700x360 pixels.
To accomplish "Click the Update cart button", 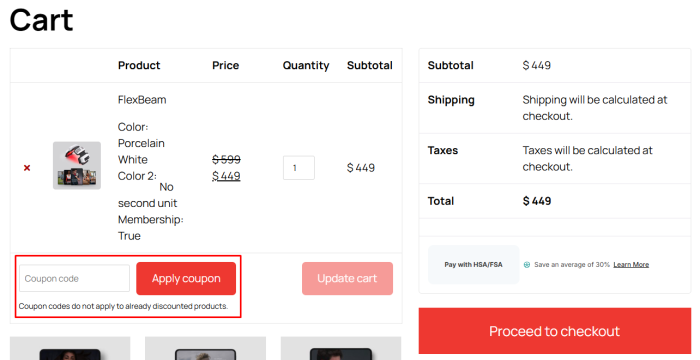I will (347, 278).
